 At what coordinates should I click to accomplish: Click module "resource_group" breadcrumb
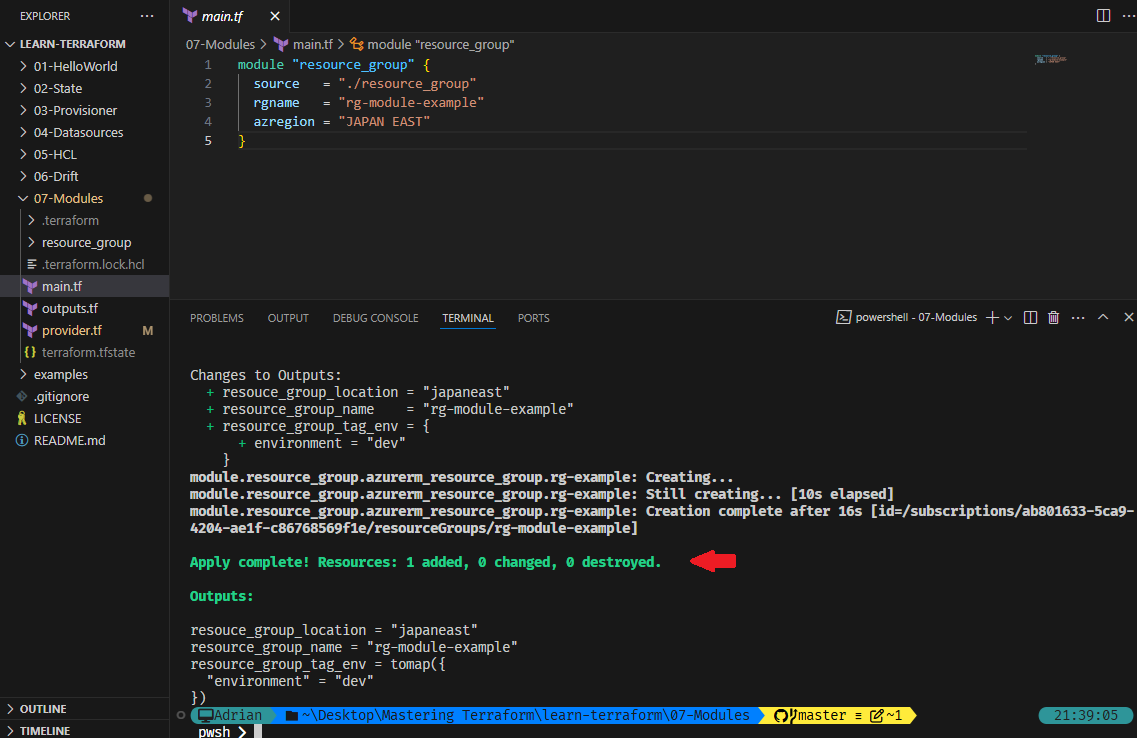click(440, 45)
